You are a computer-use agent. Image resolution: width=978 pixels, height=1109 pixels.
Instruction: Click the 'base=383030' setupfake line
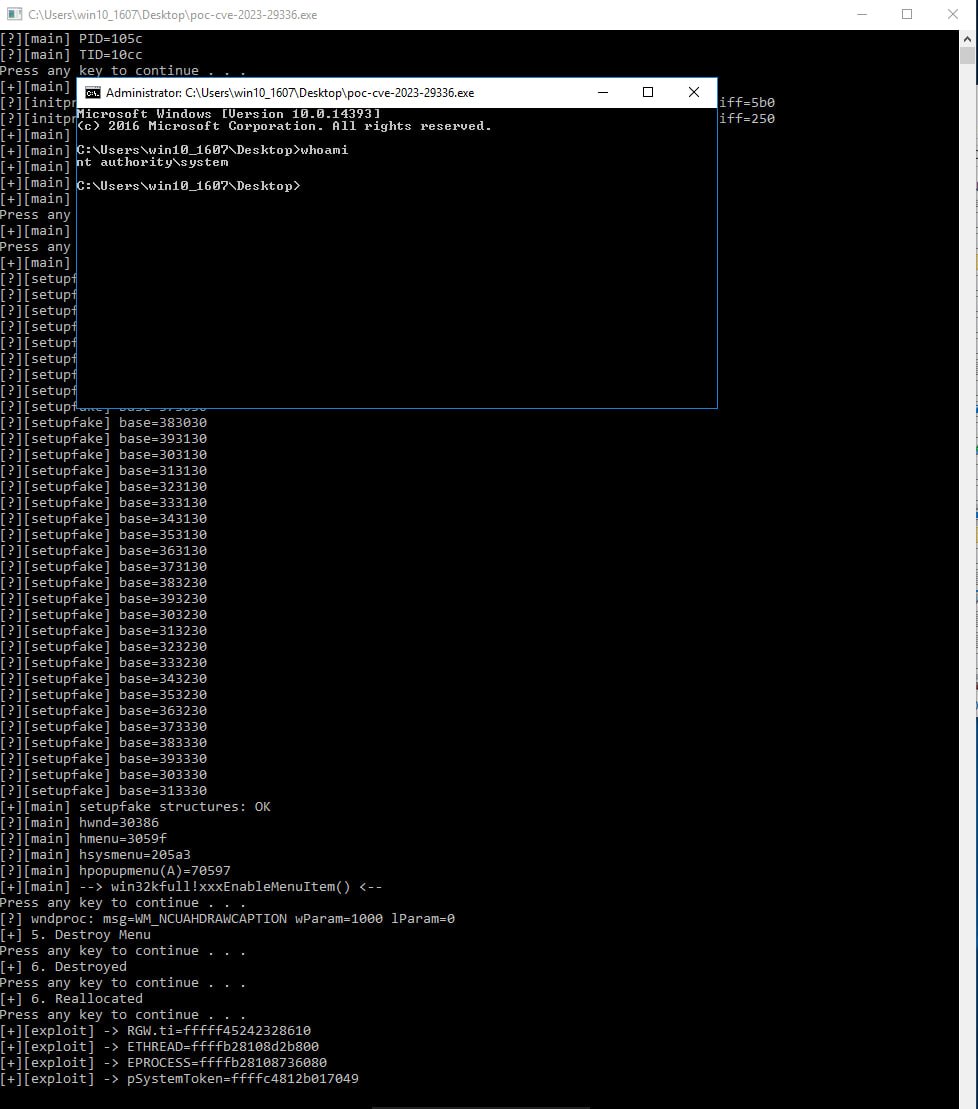(103, 423)
